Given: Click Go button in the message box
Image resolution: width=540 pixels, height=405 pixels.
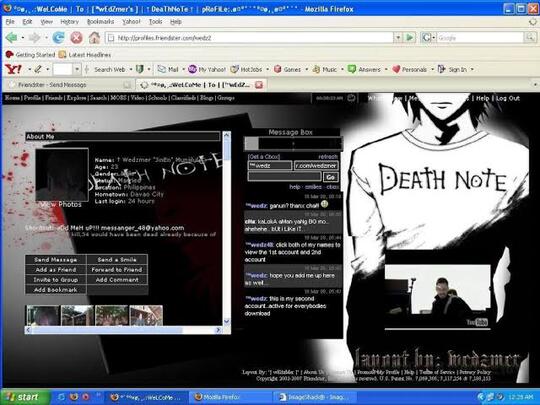Looking at the screenshot, I should coord(331,177).
